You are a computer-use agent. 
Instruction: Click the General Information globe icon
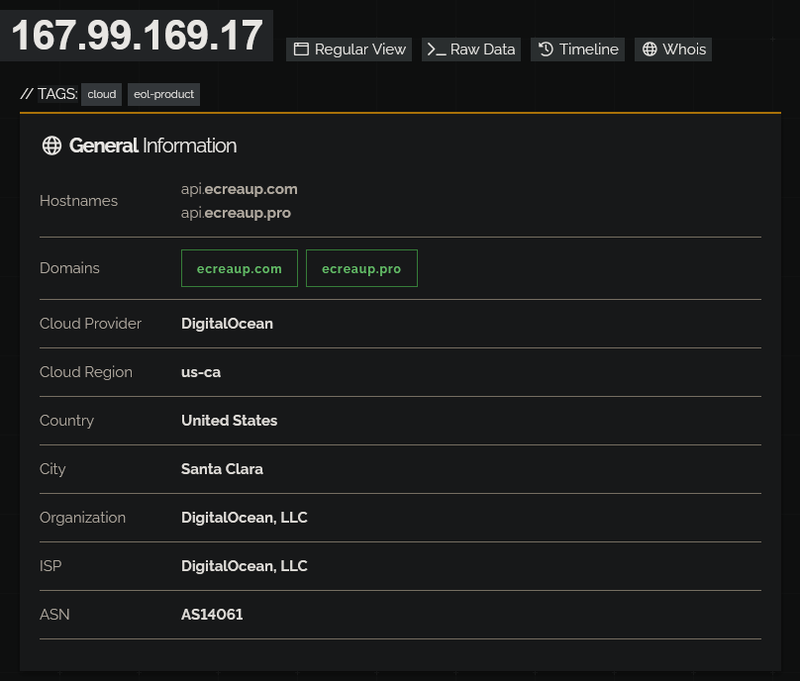[x=52, y=144]
